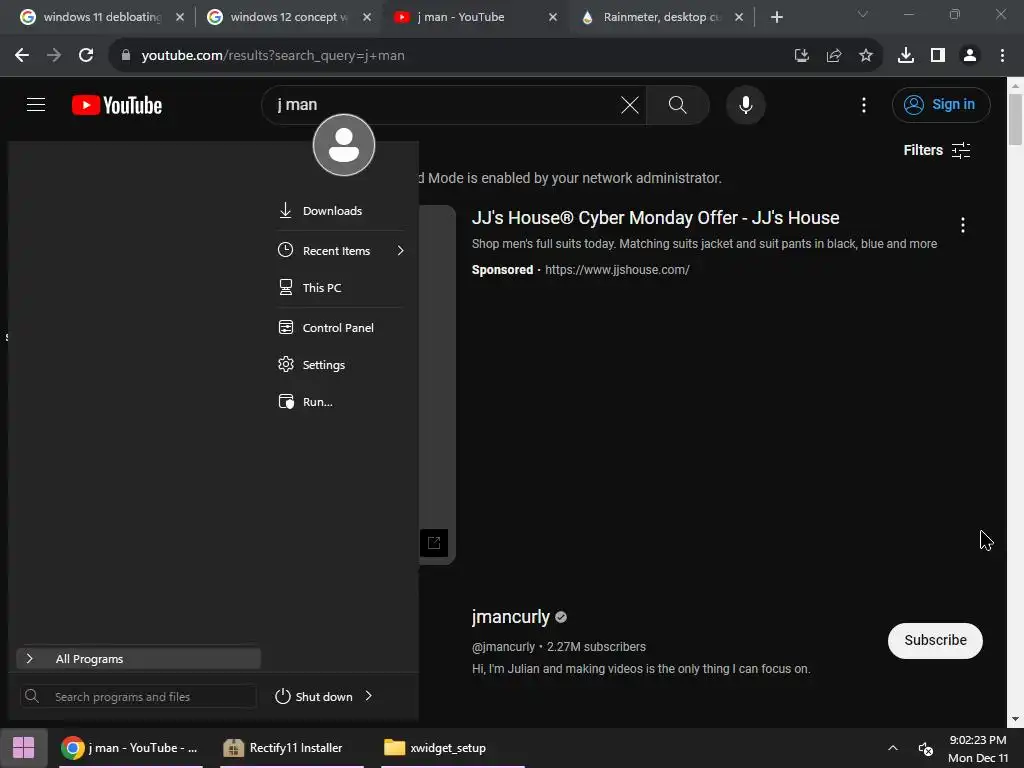Close the windows 12 concept tab

click(367, 17)
